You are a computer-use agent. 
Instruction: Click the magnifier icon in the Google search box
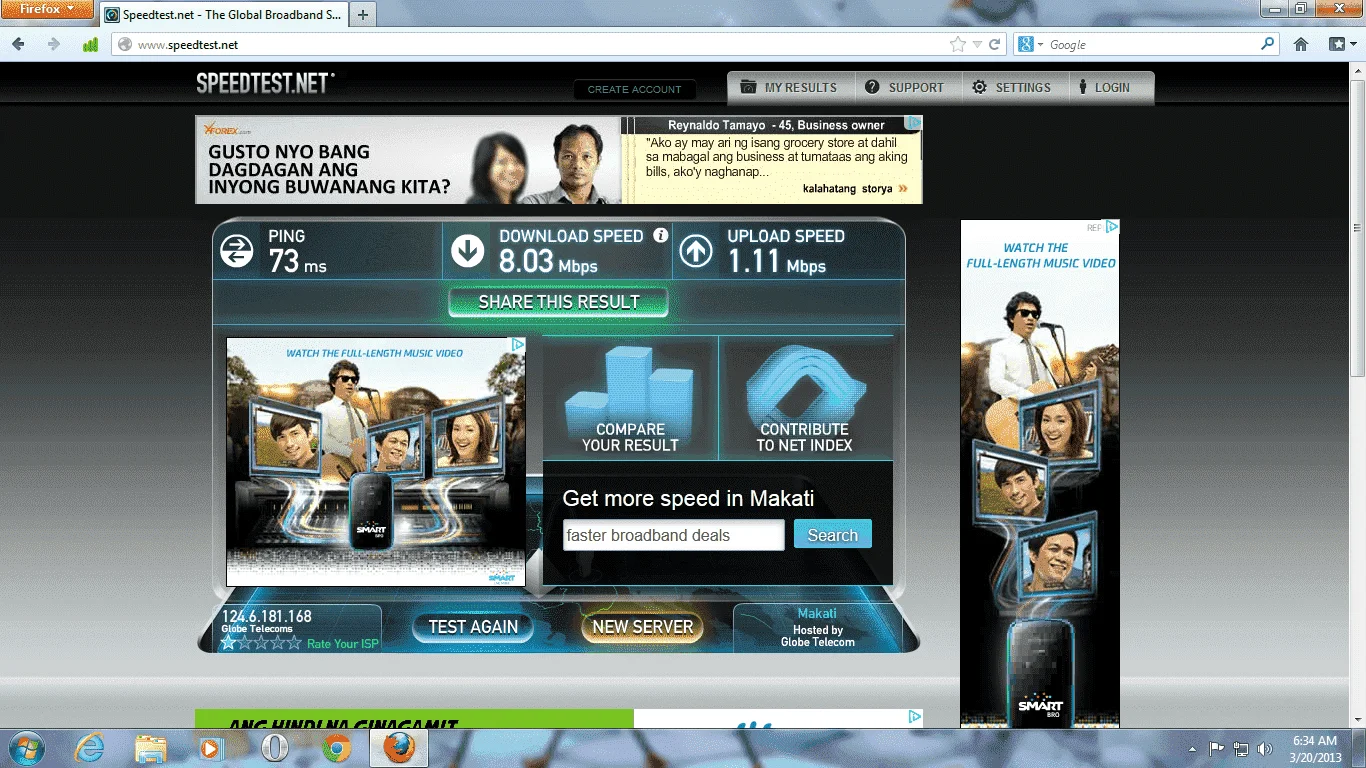(1268, 44)
